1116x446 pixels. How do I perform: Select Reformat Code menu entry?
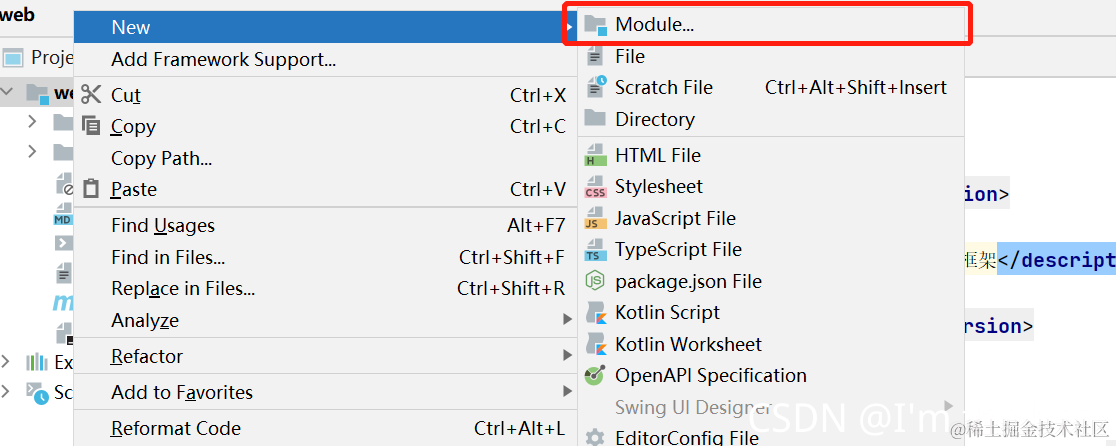point(326,428)
